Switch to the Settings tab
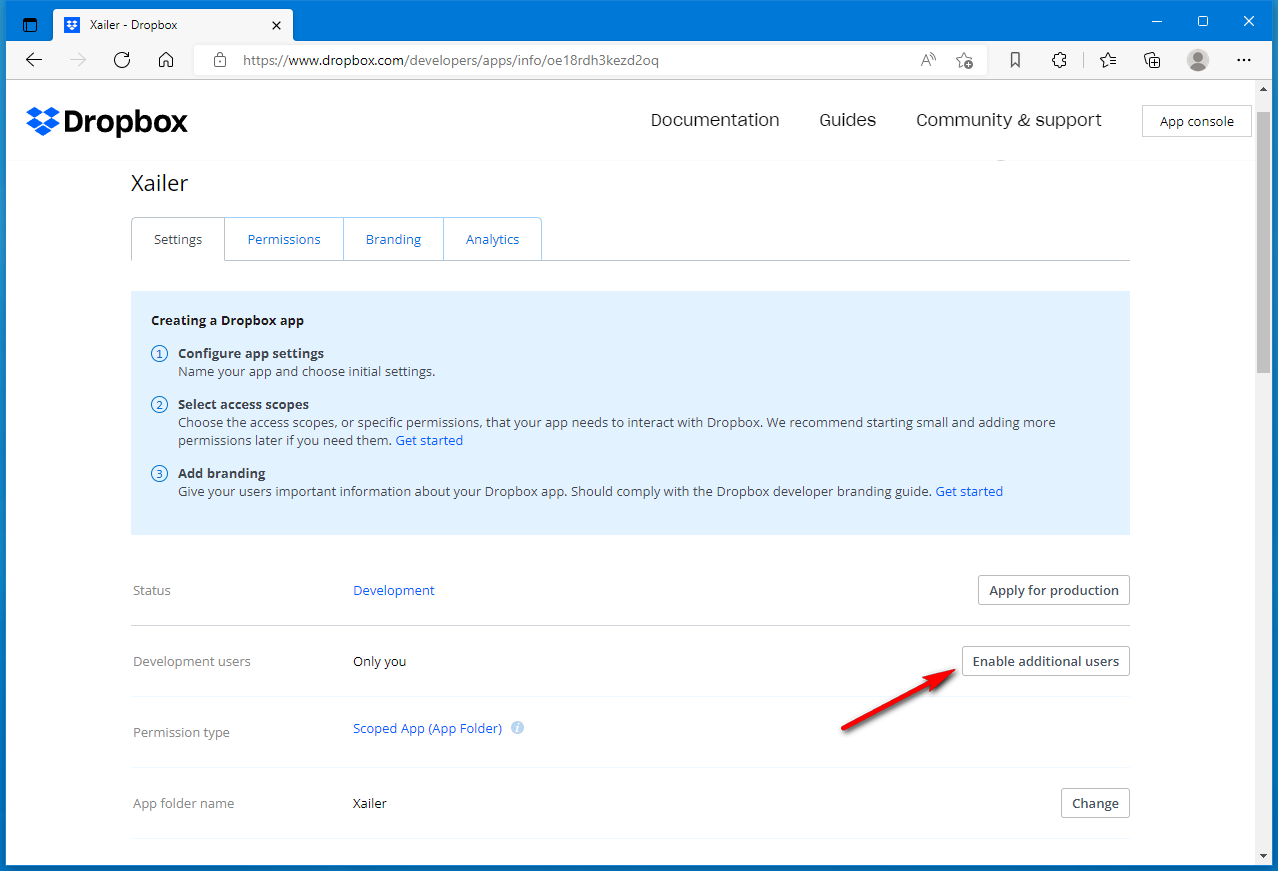1278x871 pixels. click(x=178, y=239)
